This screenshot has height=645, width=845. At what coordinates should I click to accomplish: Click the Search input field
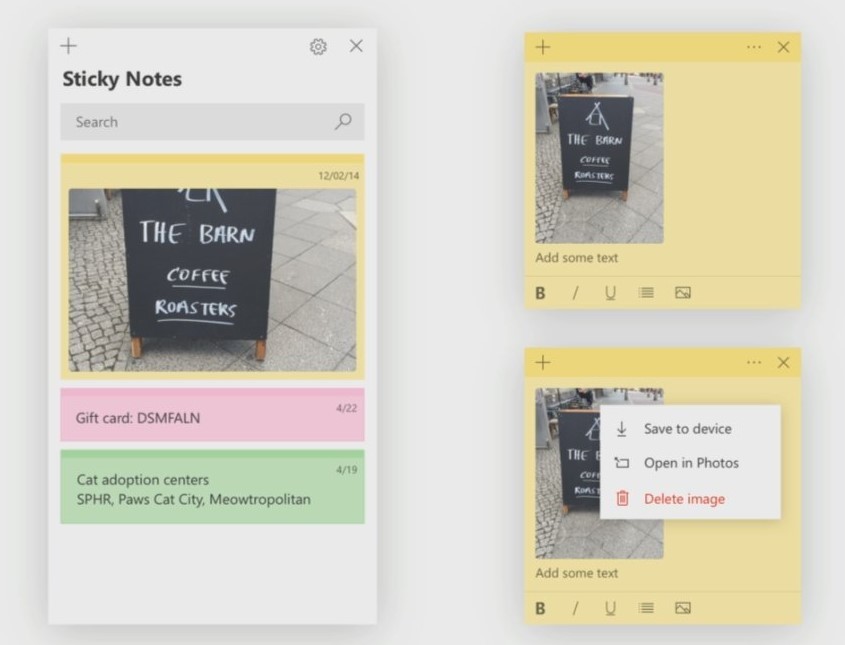212,122
